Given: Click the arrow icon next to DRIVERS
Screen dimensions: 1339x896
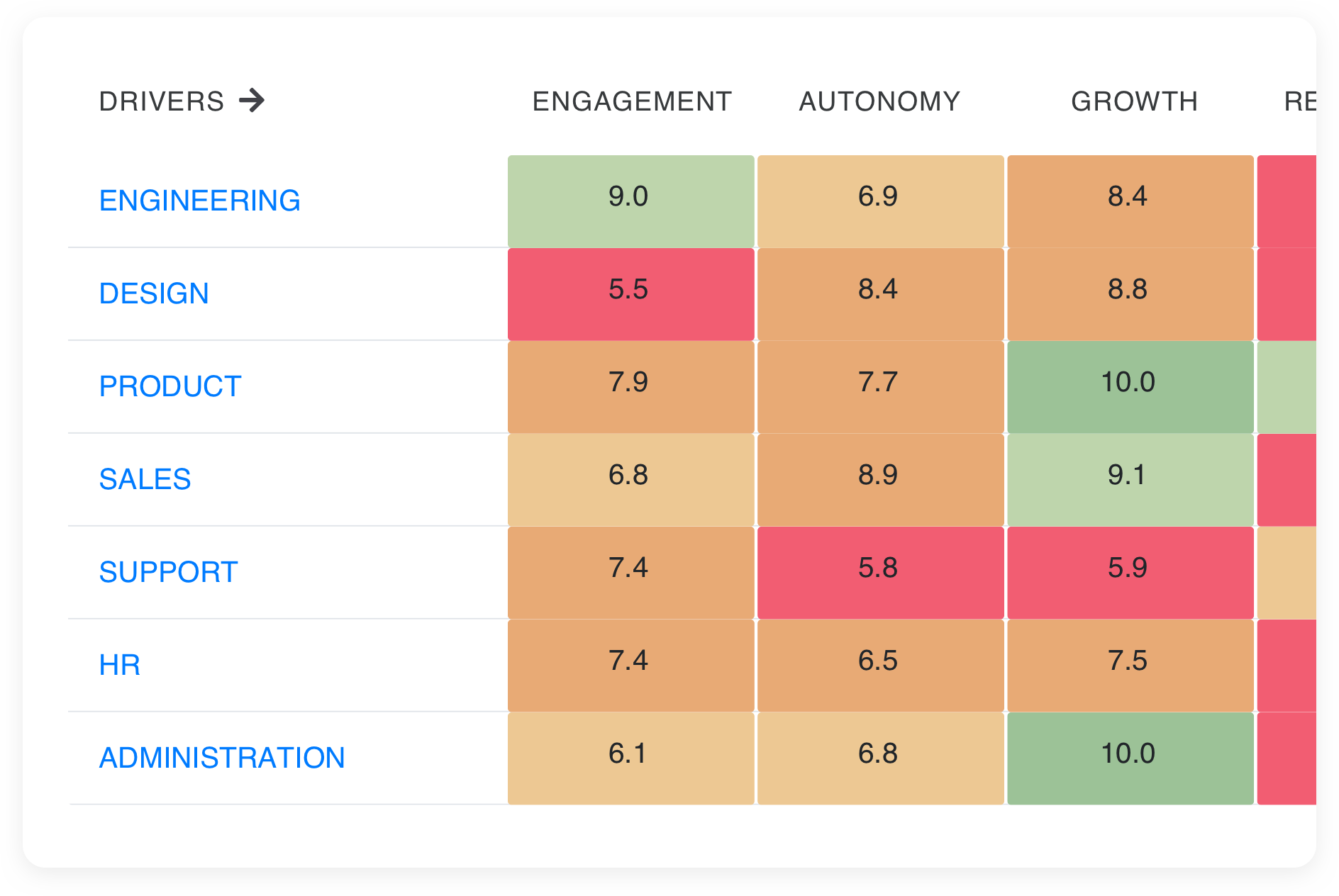Looking at the screenshot, I should 252,101.
